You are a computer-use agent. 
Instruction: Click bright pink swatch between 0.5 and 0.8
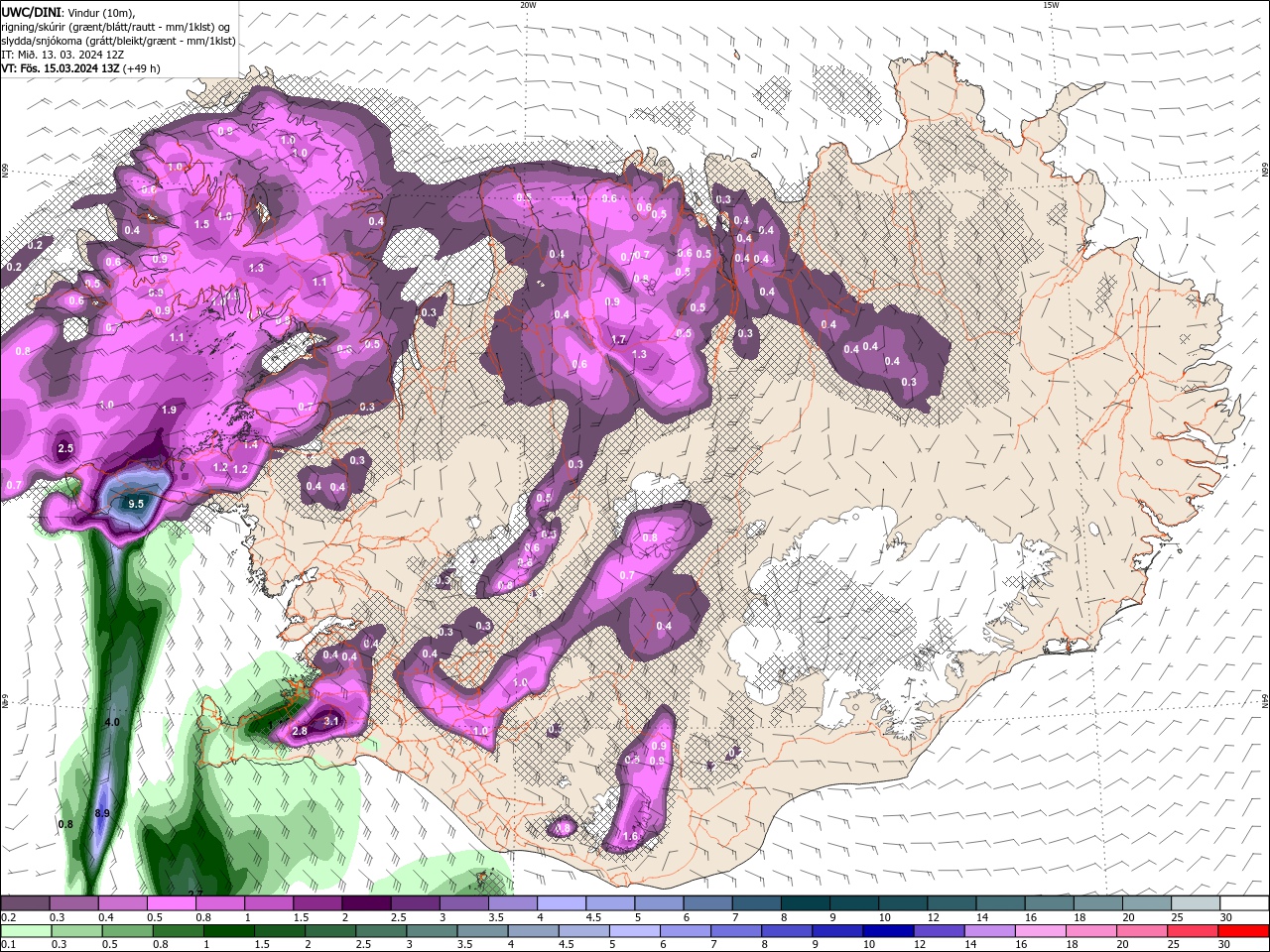[171, 903]
